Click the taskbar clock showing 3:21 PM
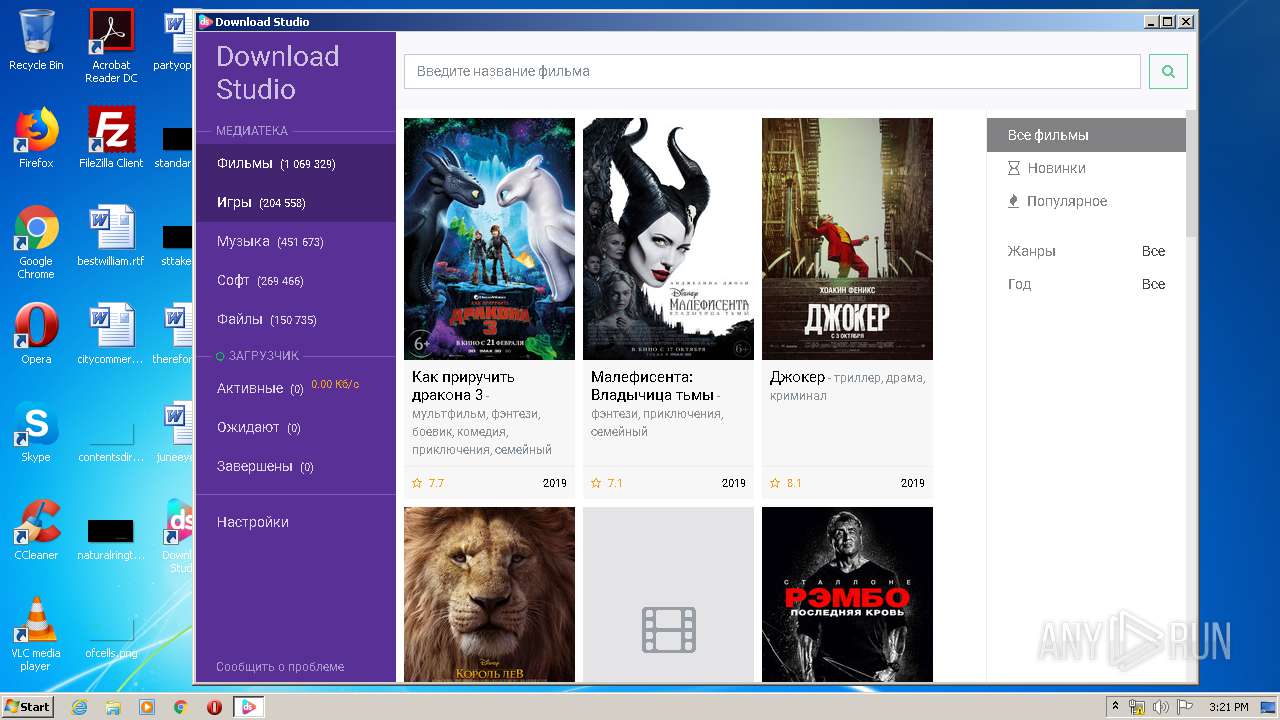The image size is (1280, 720). click(x=1228, y=707)
